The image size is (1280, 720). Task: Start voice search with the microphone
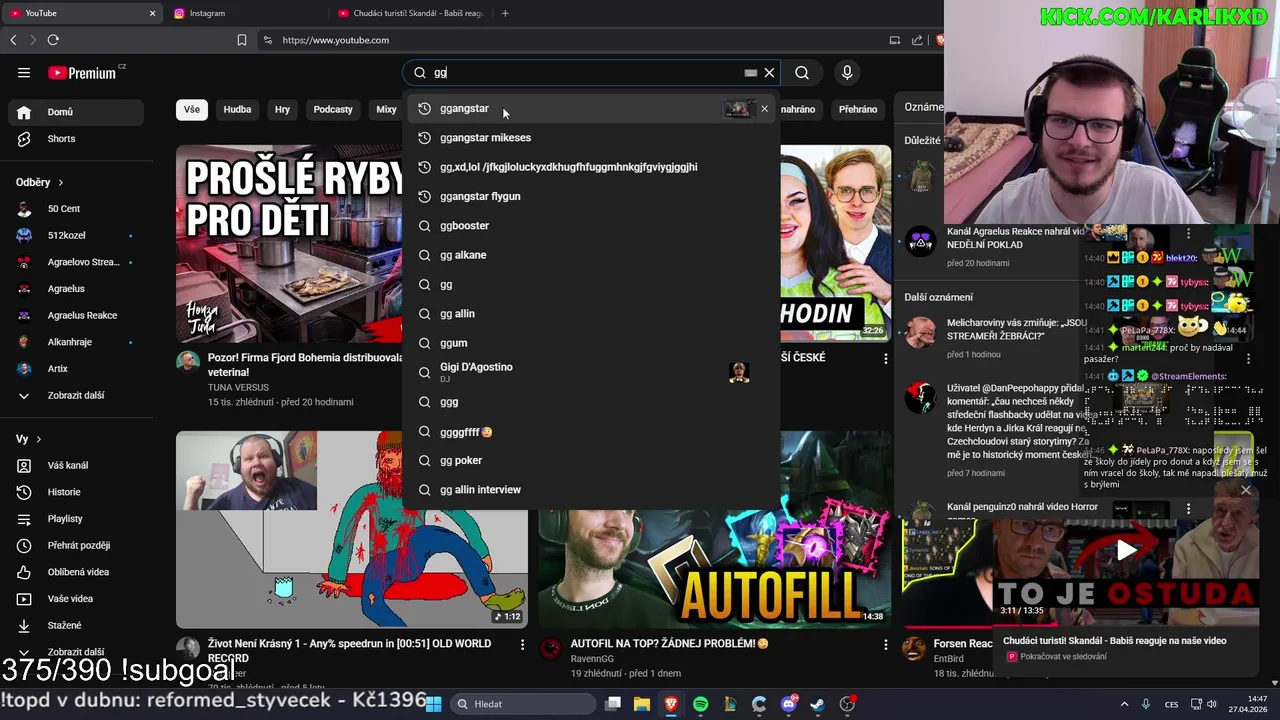tap(847, 72)
